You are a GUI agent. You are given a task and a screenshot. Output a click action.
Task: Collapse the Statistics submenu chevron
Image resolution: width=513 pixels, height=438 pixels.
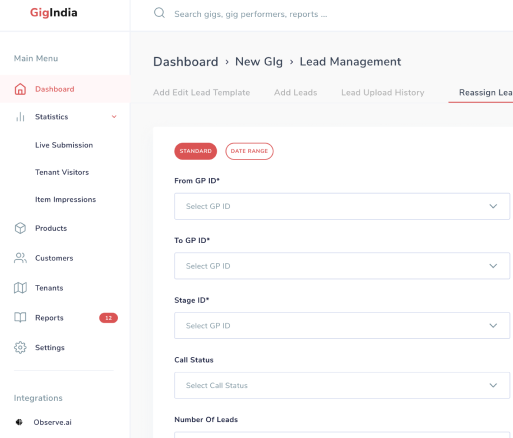tap(114, 117)
